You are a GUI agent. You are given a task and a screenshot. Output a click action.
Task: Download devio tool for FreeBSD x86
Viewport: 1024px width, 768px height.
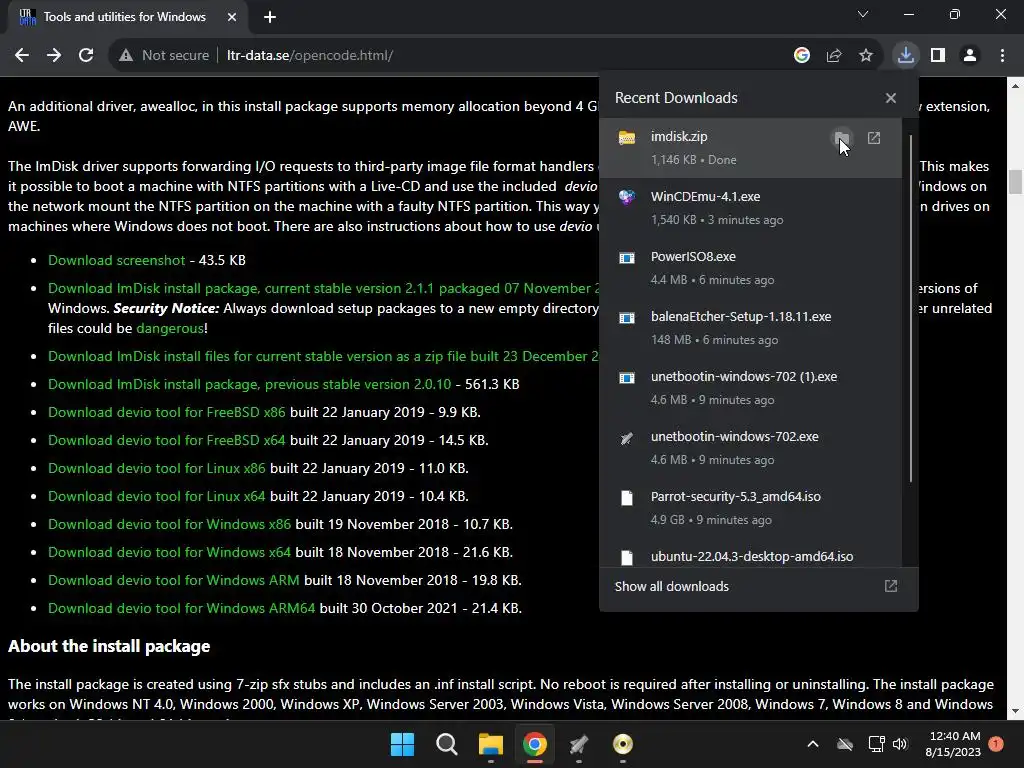click(167, 412)
